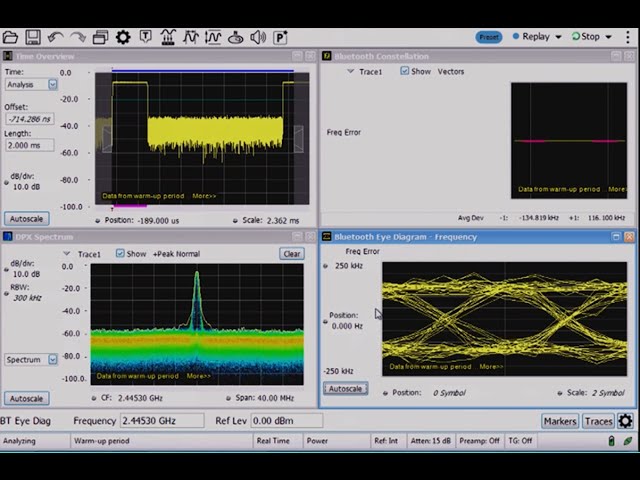Click the Displays windows icon in toolbar

pyautogui.click(x=100, y=37)
